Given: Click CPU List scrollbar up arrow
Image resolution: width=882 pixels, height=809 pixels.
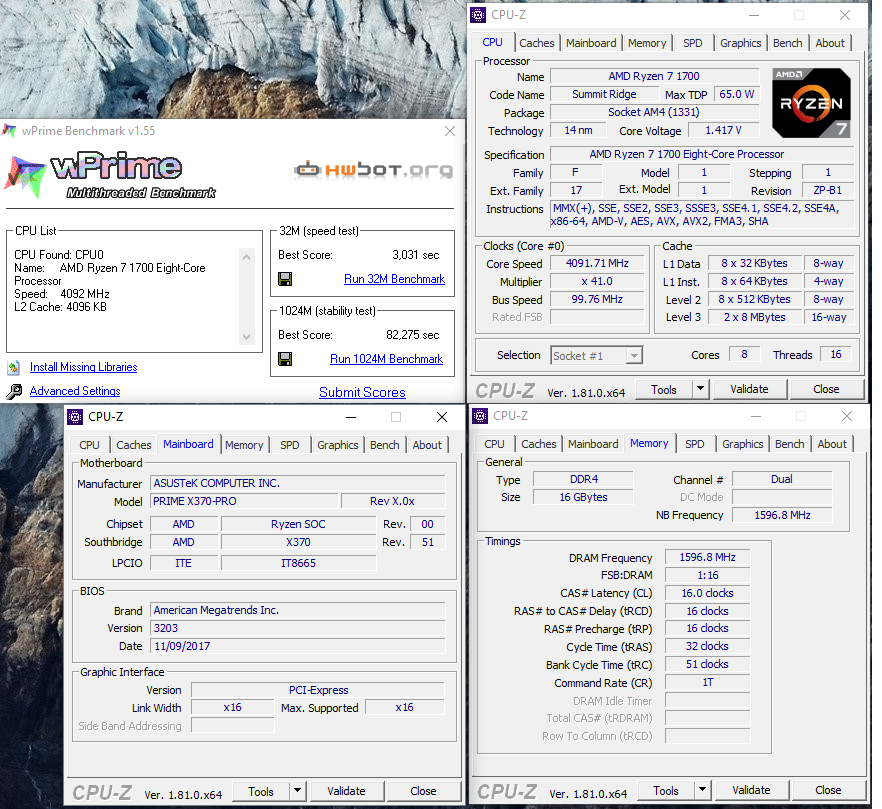Looking at the screenshot, I should coord(246,257).
